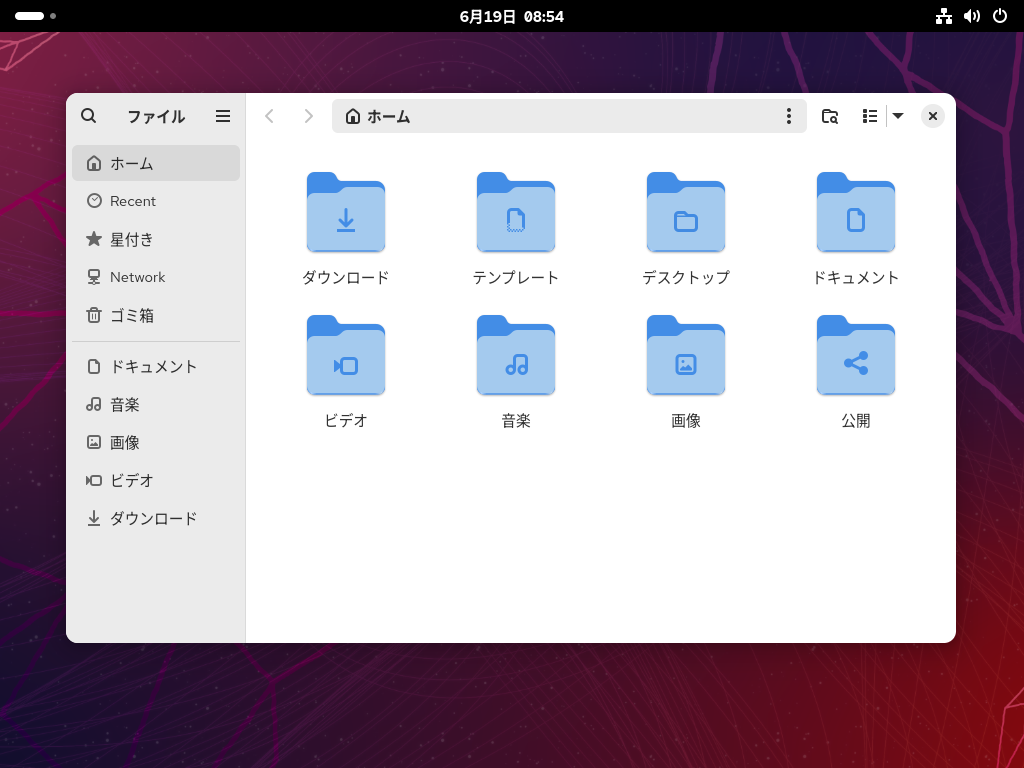Toggle the system volume icon

tap(972, 16)
